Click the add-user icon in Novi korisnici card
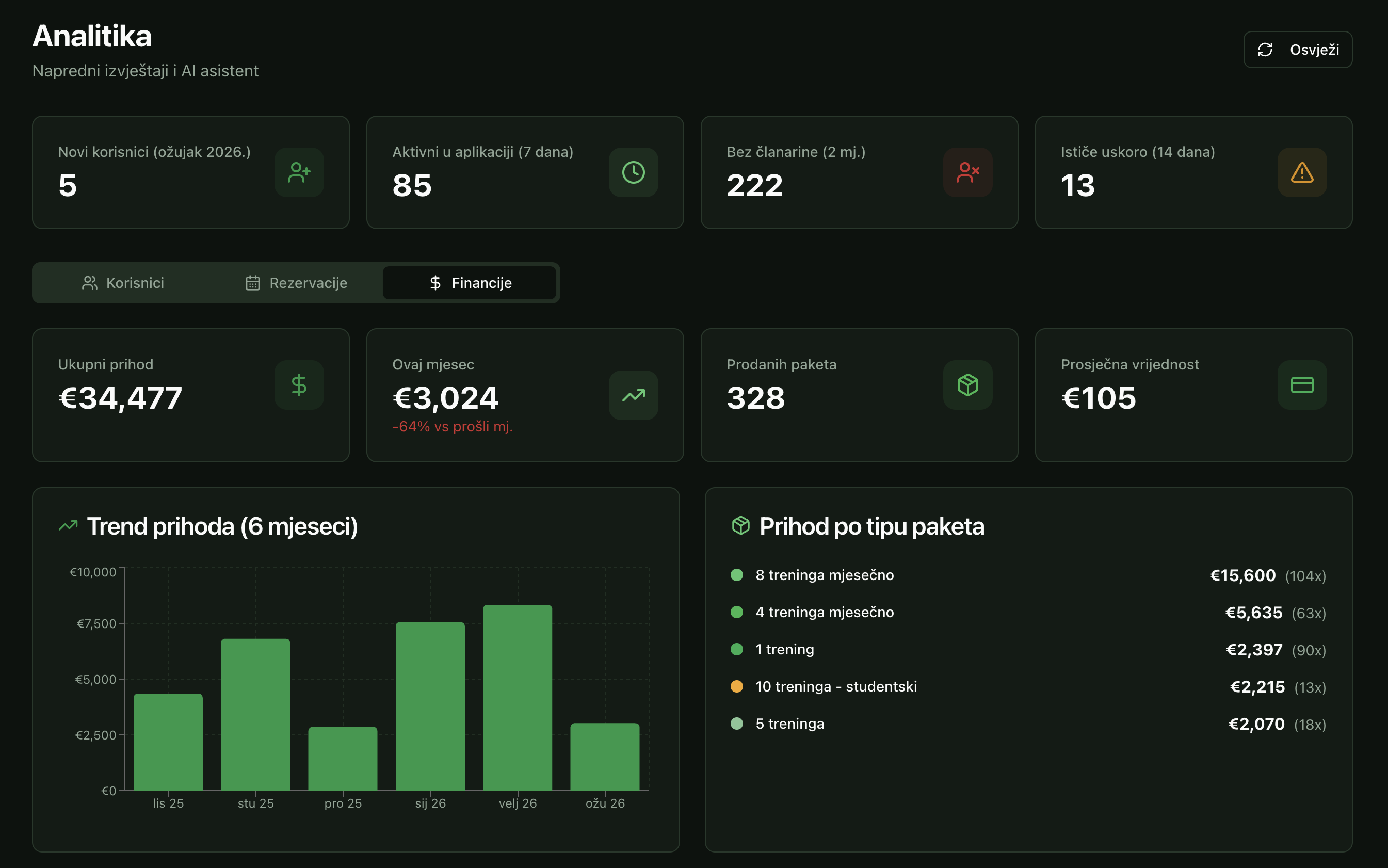The height and width of the screenshot is (868, 1388). pos(299,172)
